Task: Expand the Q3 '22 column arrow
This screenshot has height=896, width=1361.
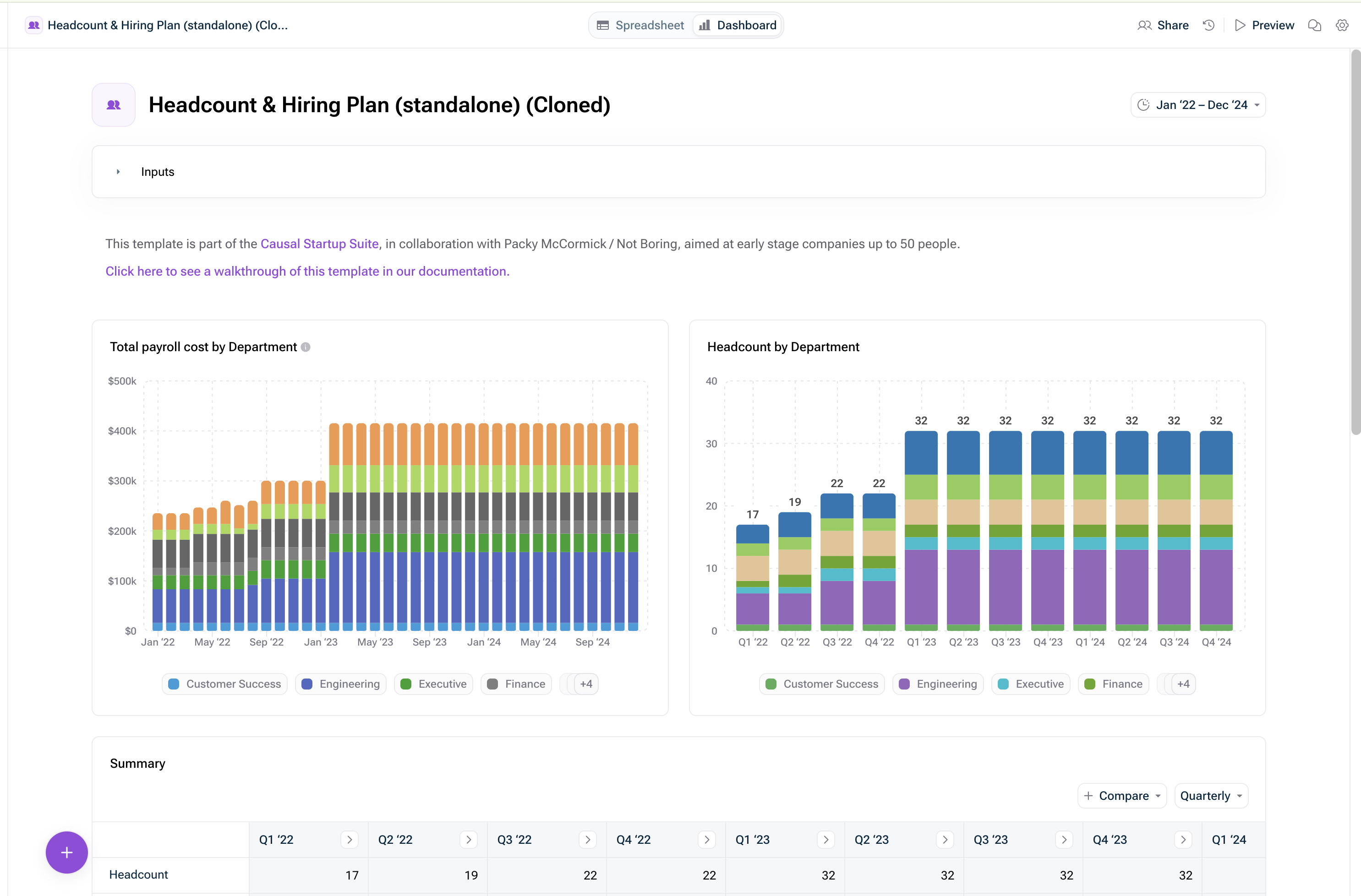Action: point(587,839)
